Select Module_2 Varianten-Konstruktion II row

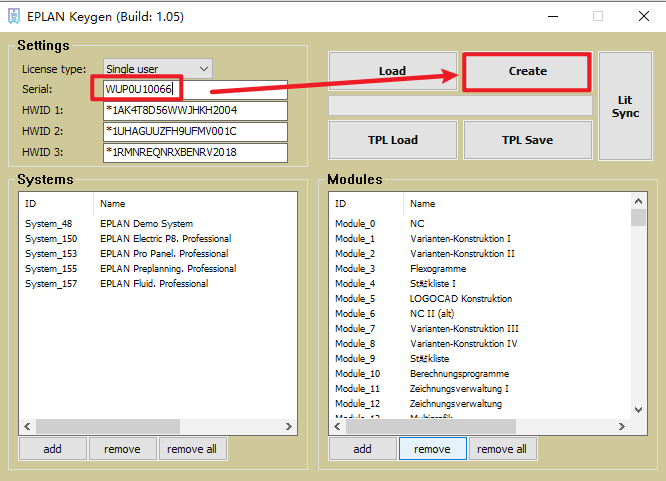pos(480,254)
